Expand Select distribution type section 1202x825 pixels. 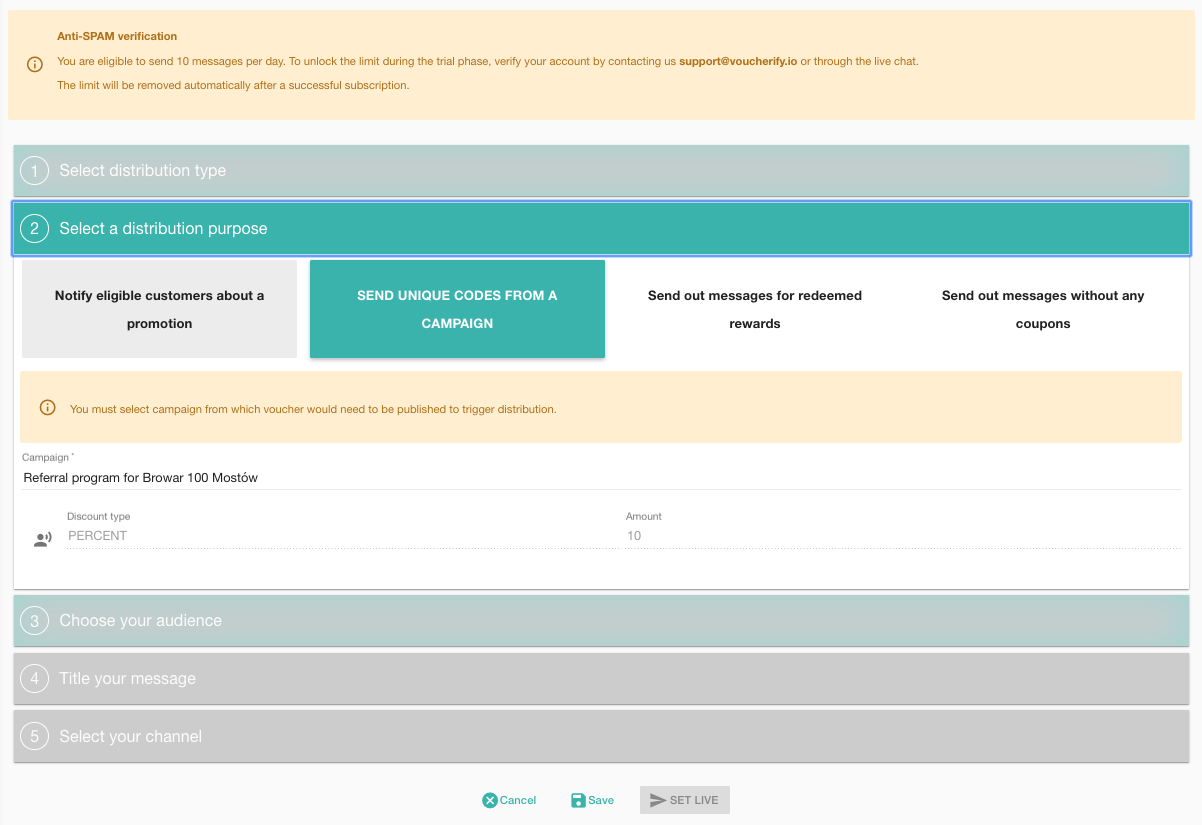[601, 171]
